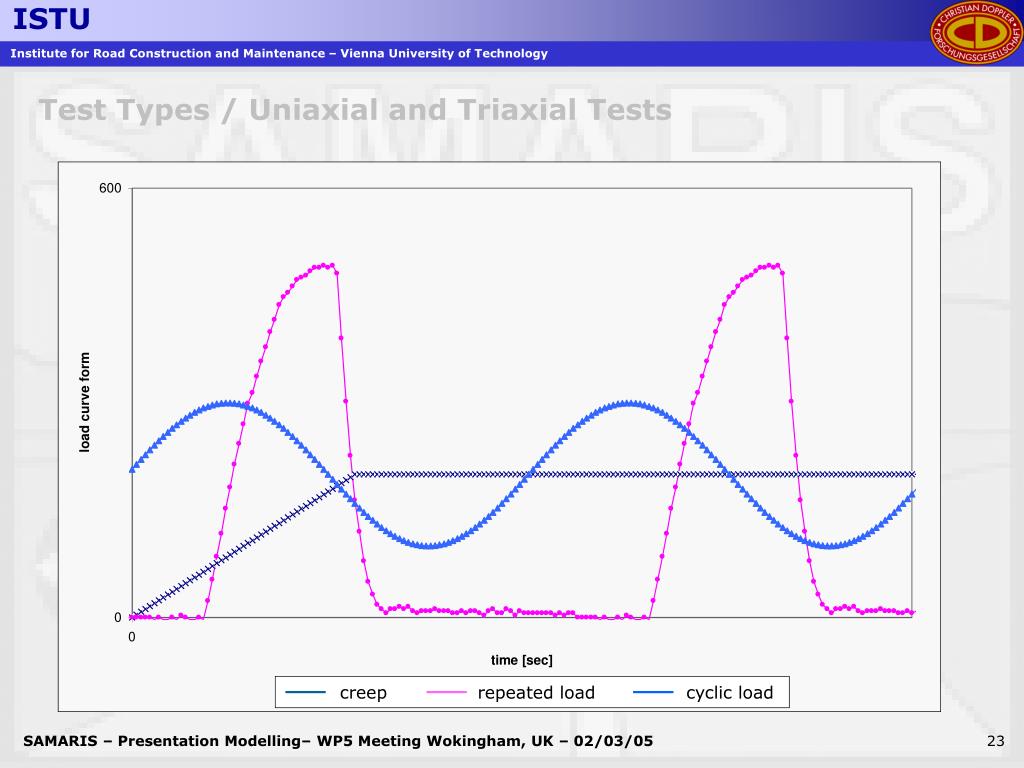The width and height of the screenshot is (1024, 768).
Task: Click the blue cyclic load legend line
Action: (x=653, y=692)
